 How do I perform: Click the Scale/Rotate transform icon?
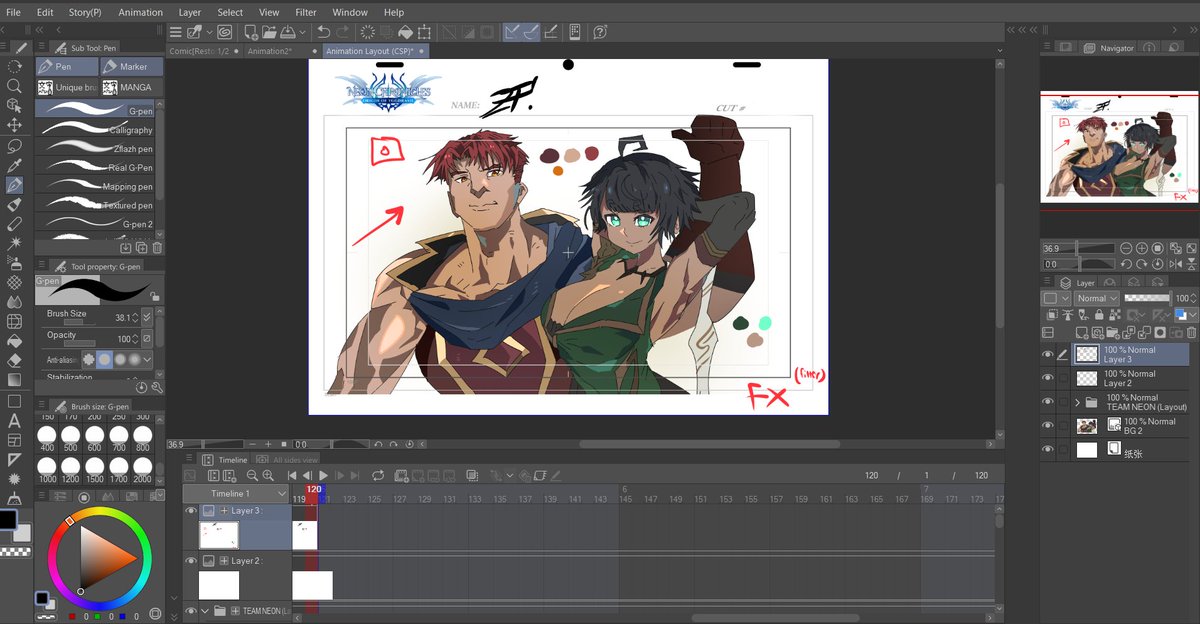425,32
